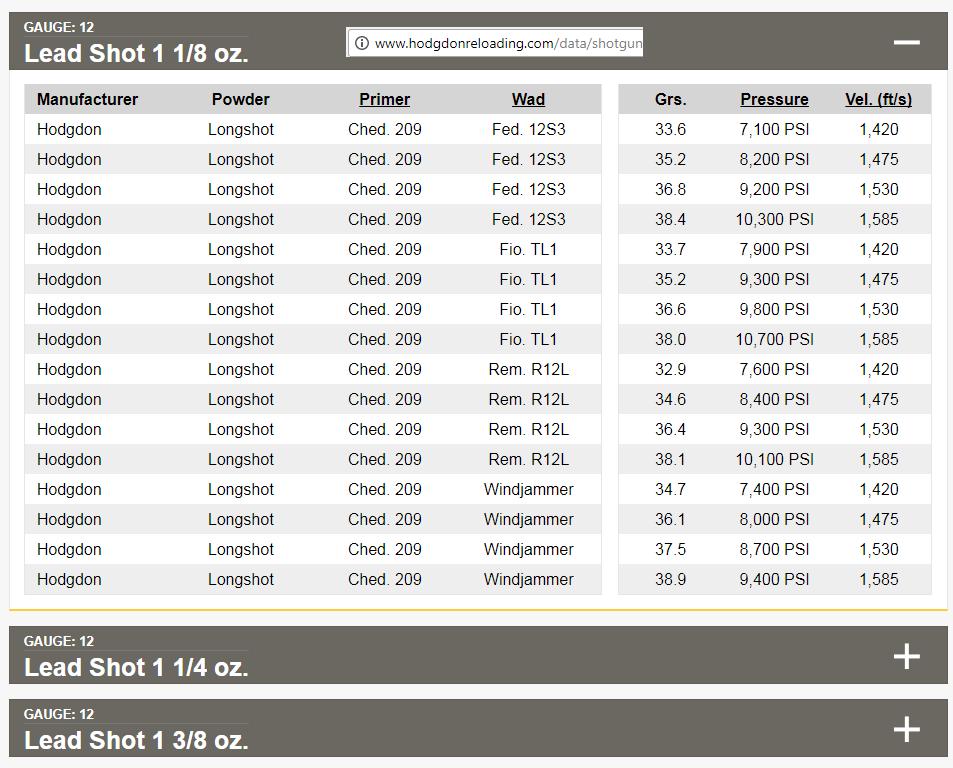Click the last Windjammer wad row
953x768 pixels.
click(x=528, y=579)
